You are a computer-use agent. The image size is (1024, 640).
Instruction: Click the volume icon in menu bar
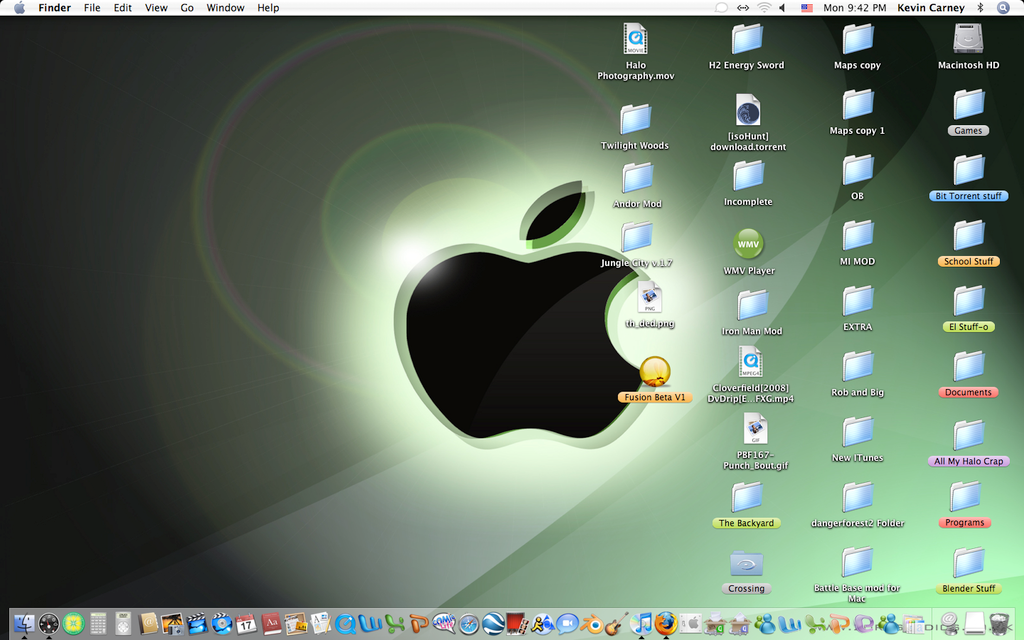click(x=783, y=8)
